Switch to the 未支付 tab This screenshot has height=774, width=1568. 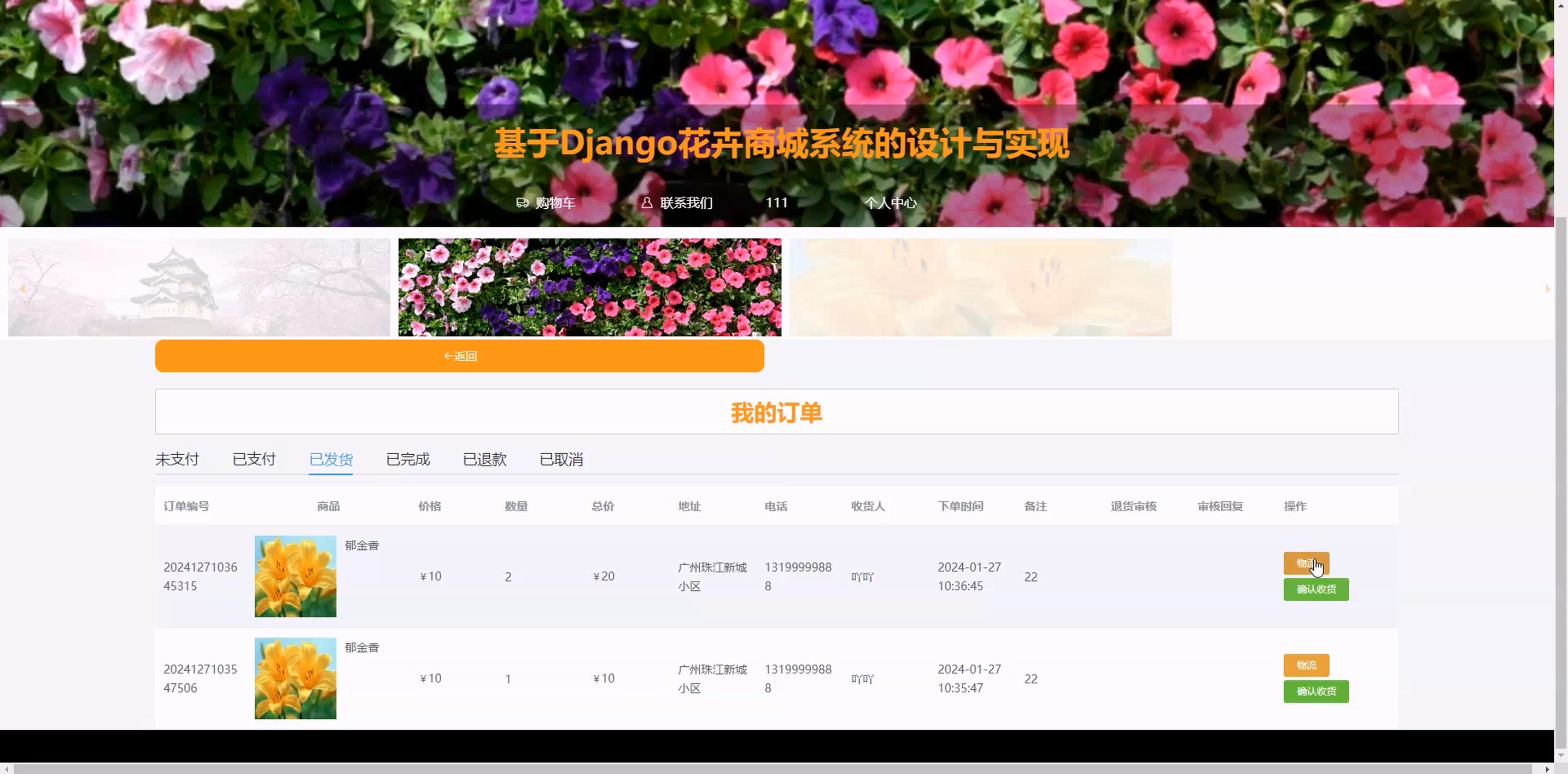tap(177, 459)
